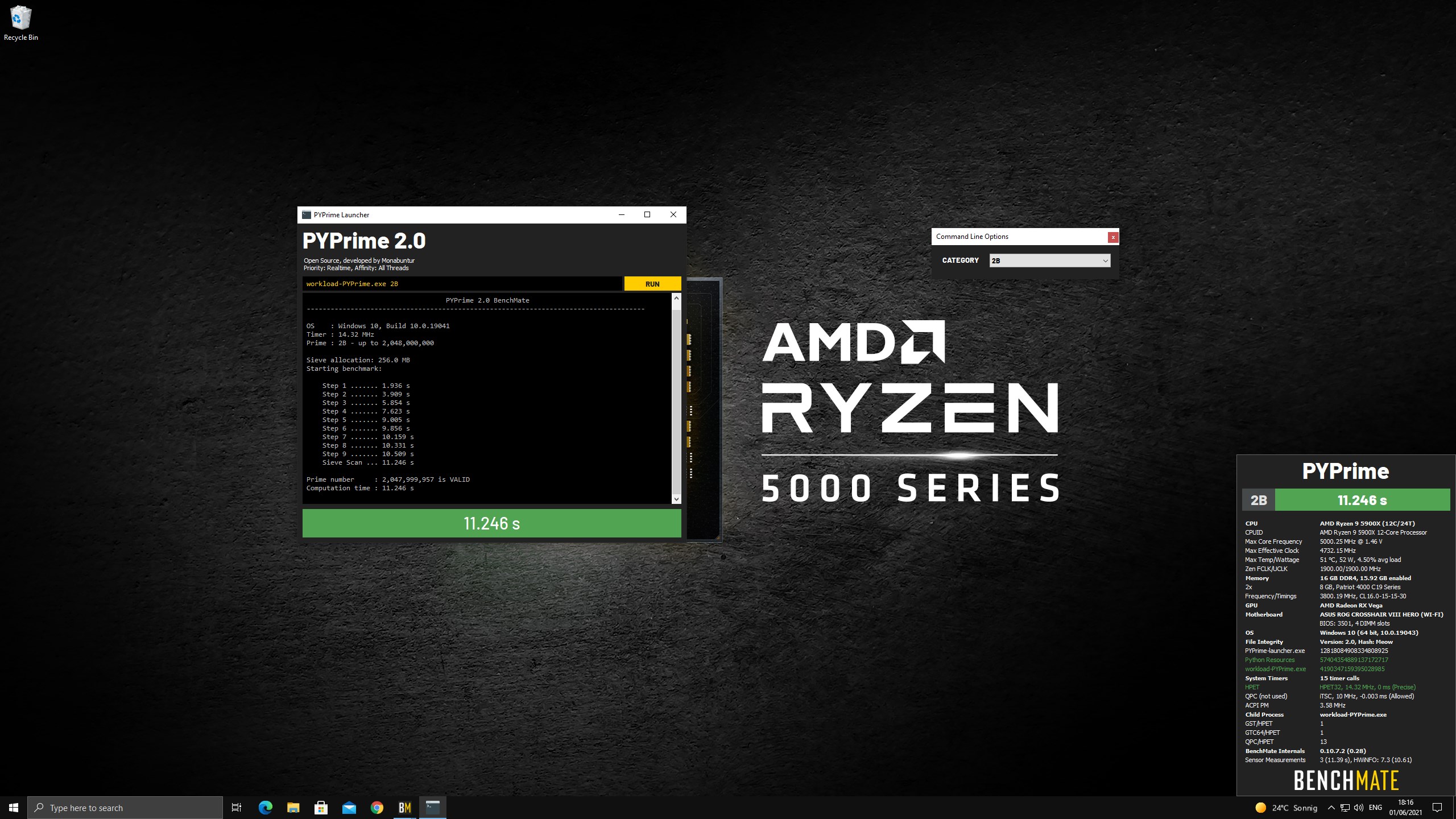Show hidden system tray icons
The width and height of the screenshot is (1456, 819).
[x=1331, y=808]
